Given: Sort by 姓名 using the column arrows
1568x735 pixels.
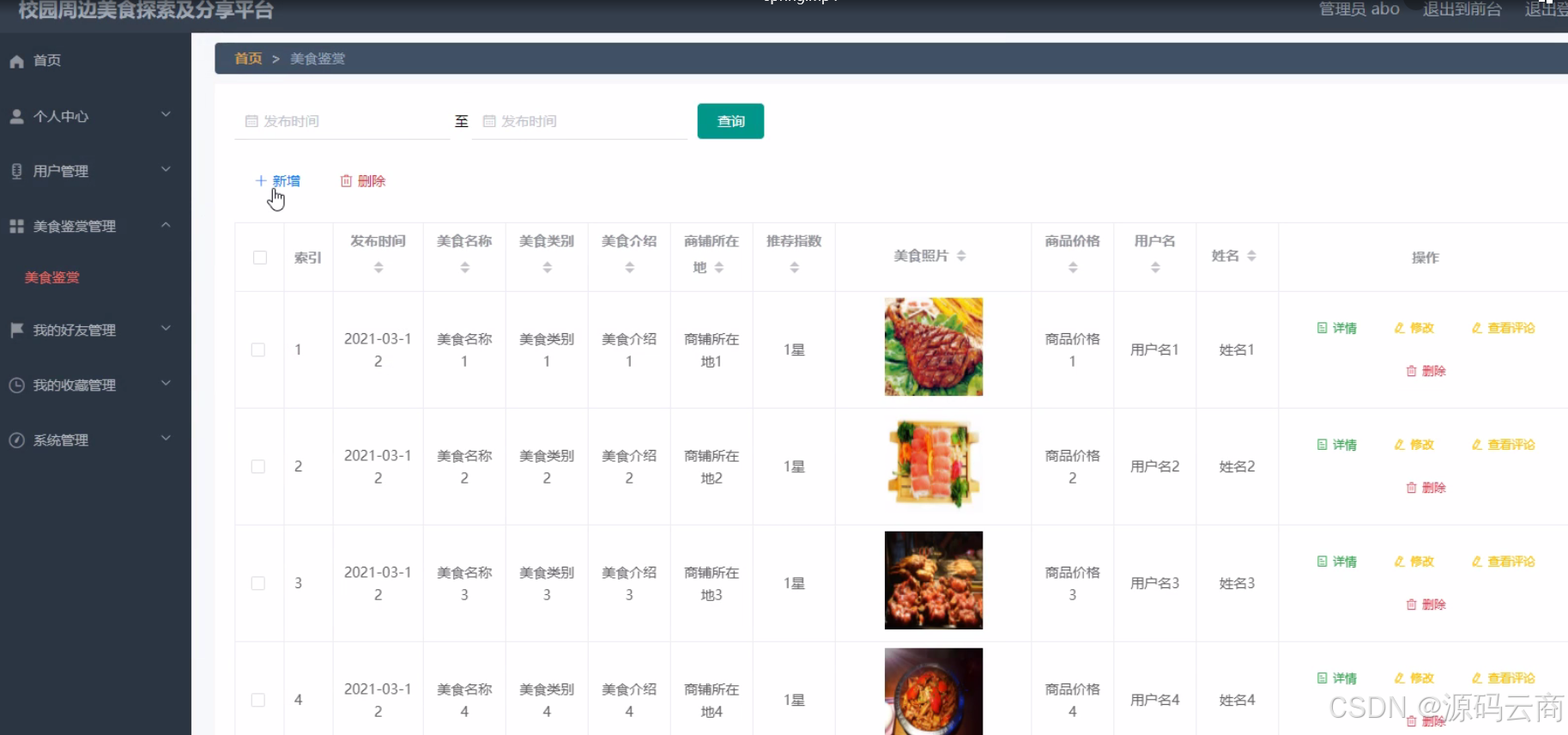Looking at the screenshot, I should click(1251, 256).
